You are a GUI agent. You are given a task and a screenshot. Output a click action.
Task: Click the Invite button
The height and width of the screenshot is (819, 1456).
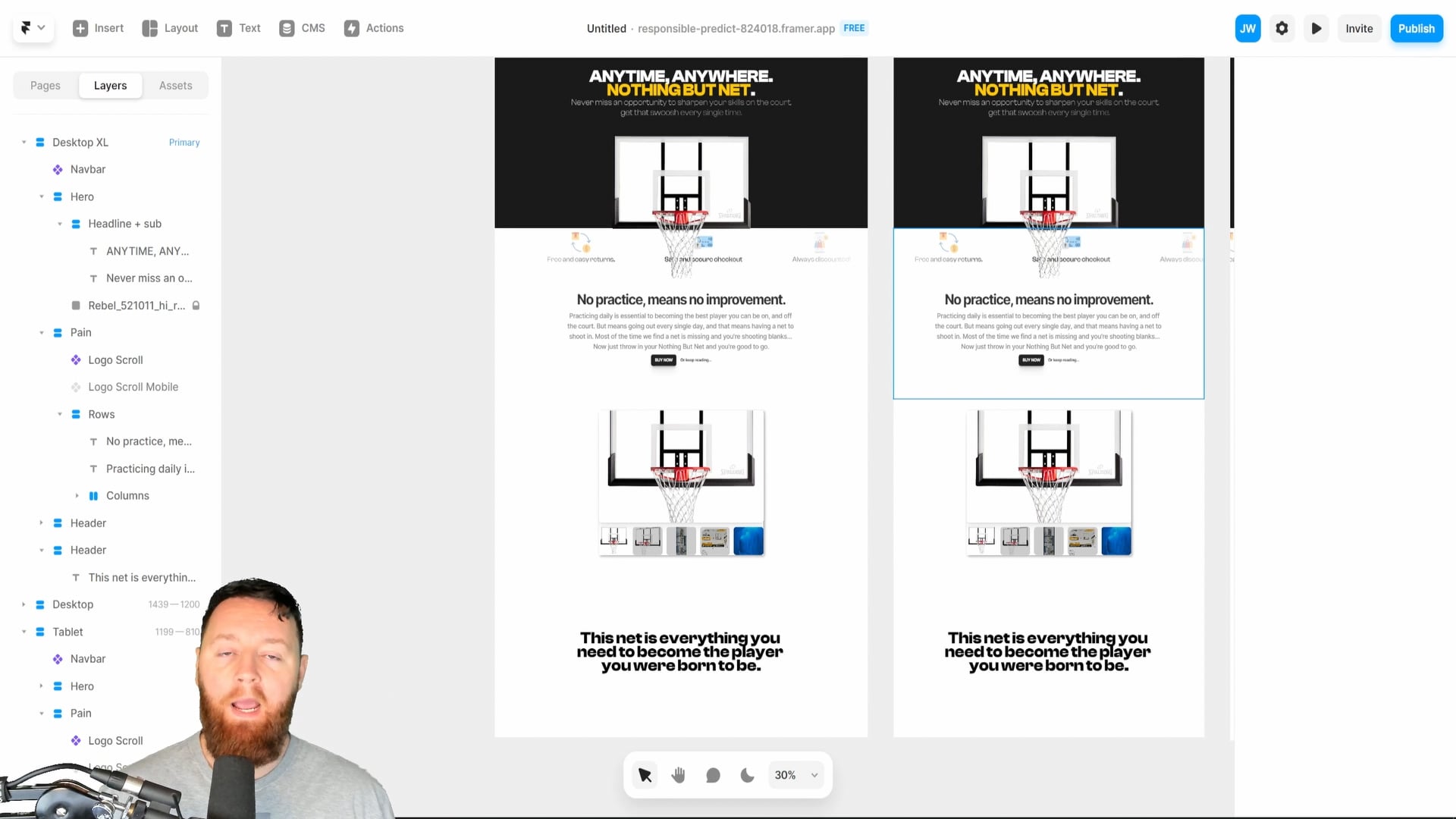pos(1359,28)
